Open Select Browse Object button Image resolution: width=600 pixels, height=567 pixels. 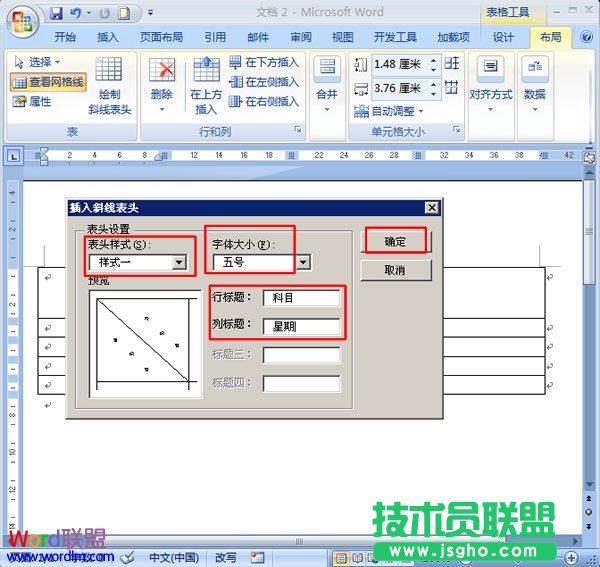(x=589, y=512)
